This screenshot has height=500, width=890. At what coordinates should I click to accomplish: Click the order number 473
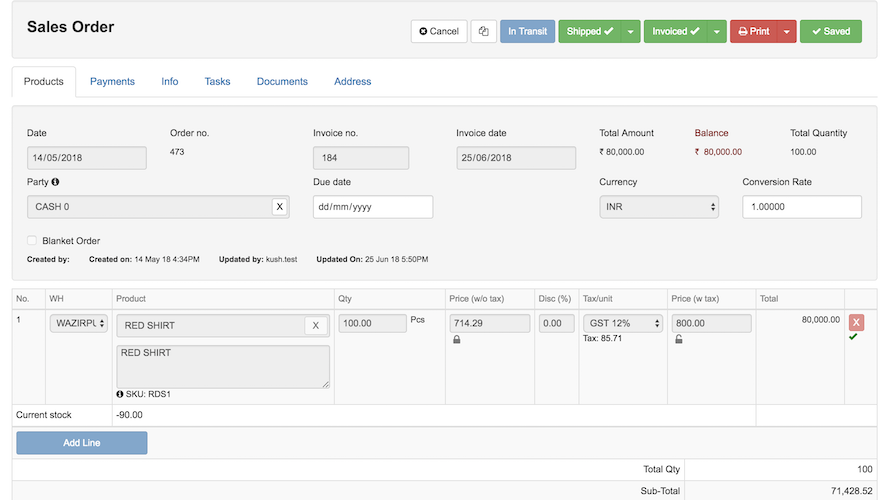[x=177, y=152]
